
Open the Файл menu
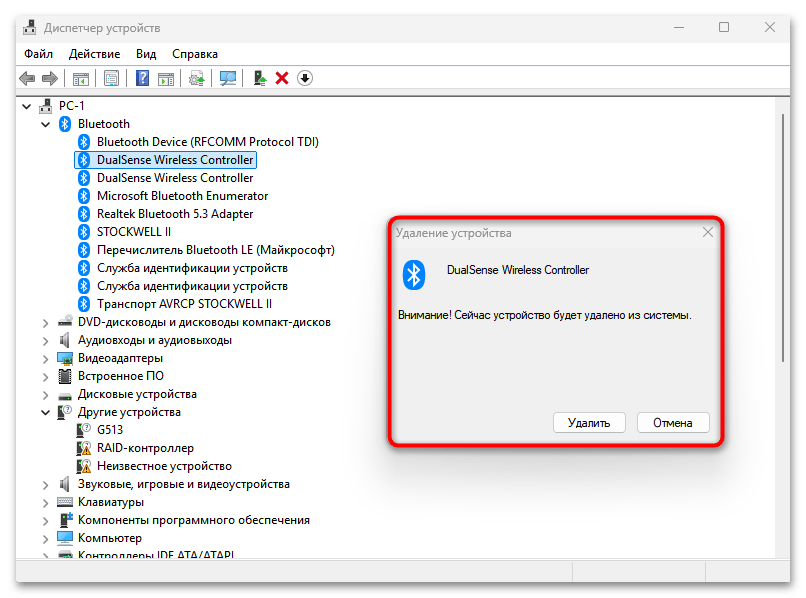coord(39,54)
